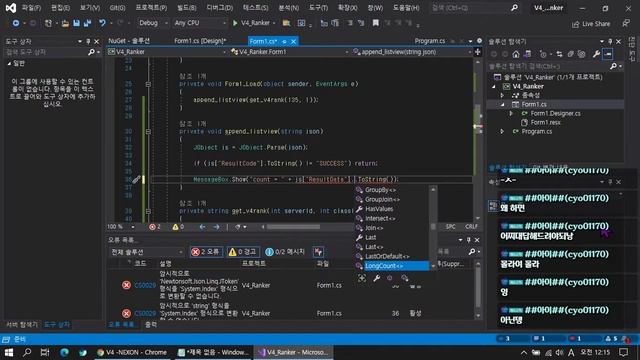This screenshot has width=640, height=360.
Task: Open the Any CPU platform dropdown
Action: pos(200,23)
